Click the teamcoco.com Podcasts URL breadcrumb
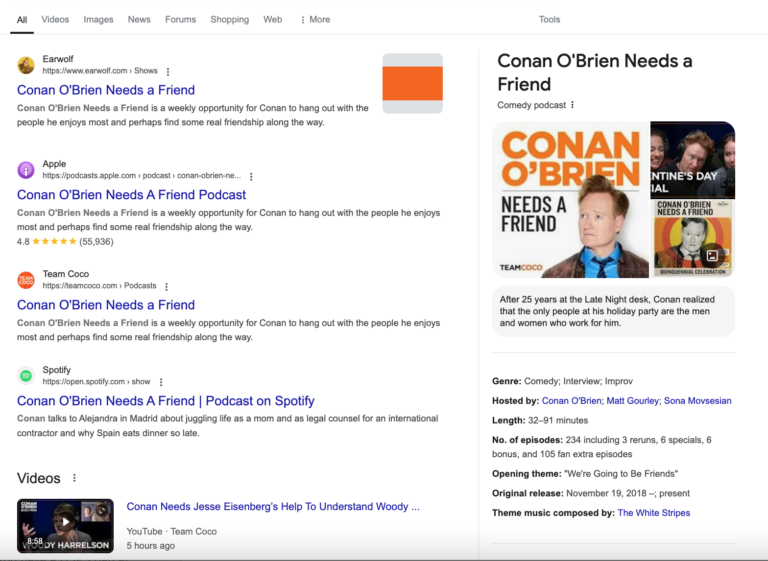The height and width of the screenshot is (561, 768). (99, 286)
